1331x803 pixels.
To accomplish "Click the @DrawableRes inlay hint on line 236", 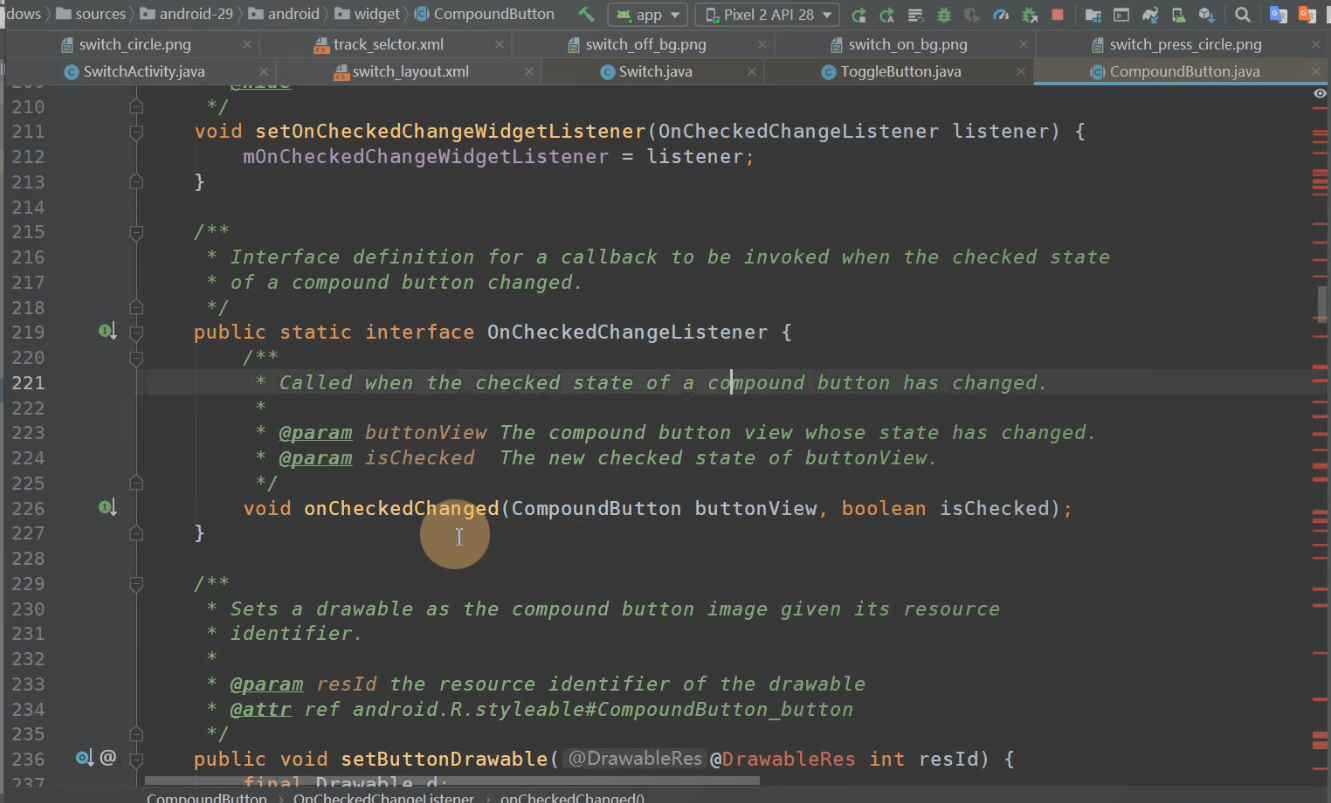I will pyautogui.click(x=635, y=759).
